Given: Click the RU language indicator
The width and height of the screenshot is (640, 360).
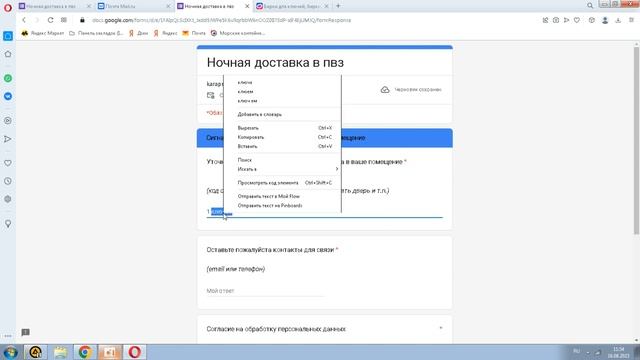Looking at the screenshot, I should (576, 351).
